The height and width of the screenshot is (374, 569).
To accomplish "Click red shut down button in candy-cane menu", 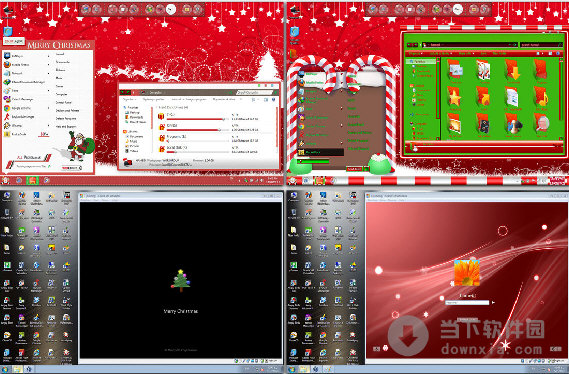I will click(x=354, y=169).
